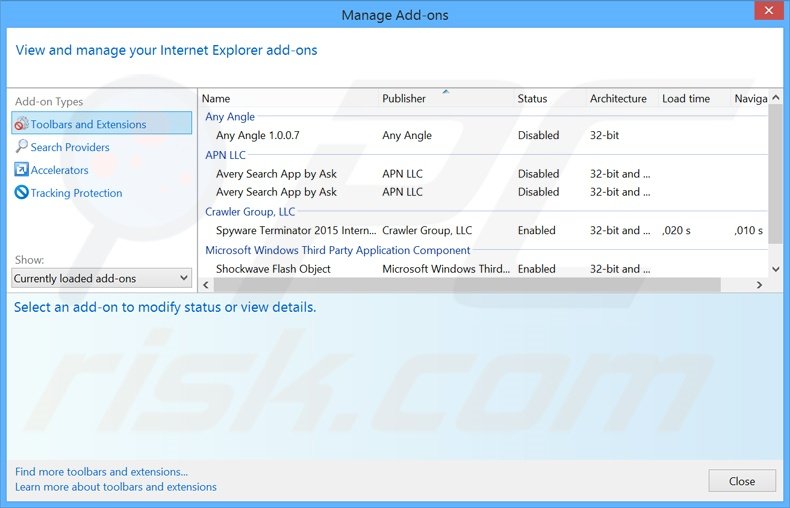Select Toolbars and Extensions add-on type
This screenshot has width=790, height=508.
pos(102,123)
